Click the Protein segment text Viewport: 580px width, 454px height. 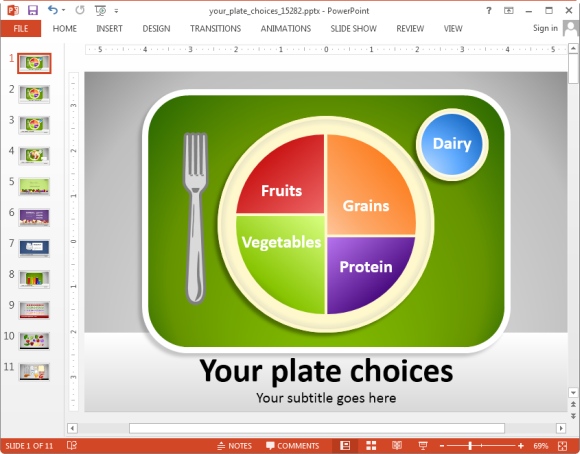coord(366,267)
